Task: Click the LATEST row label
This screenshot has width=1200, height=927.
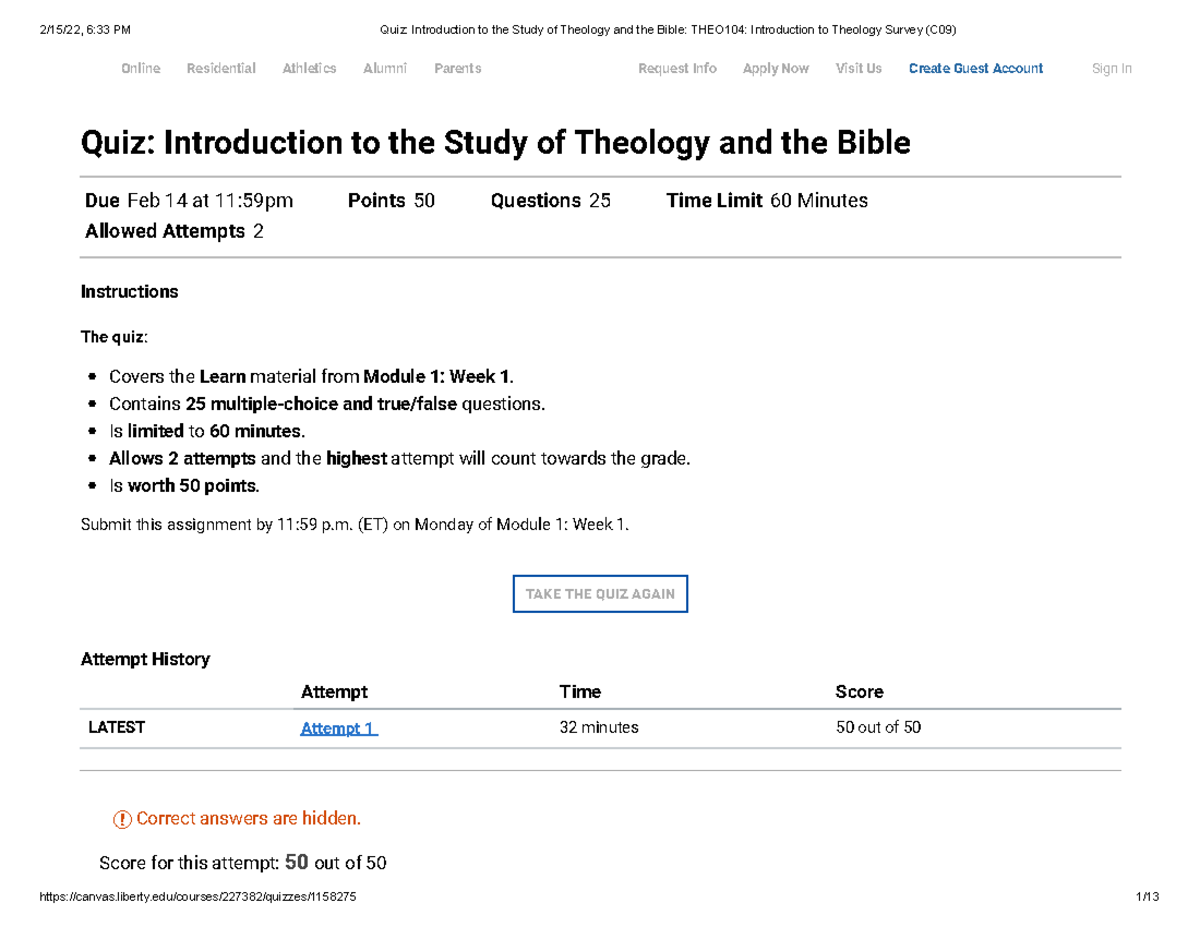Action: (116, 728)
